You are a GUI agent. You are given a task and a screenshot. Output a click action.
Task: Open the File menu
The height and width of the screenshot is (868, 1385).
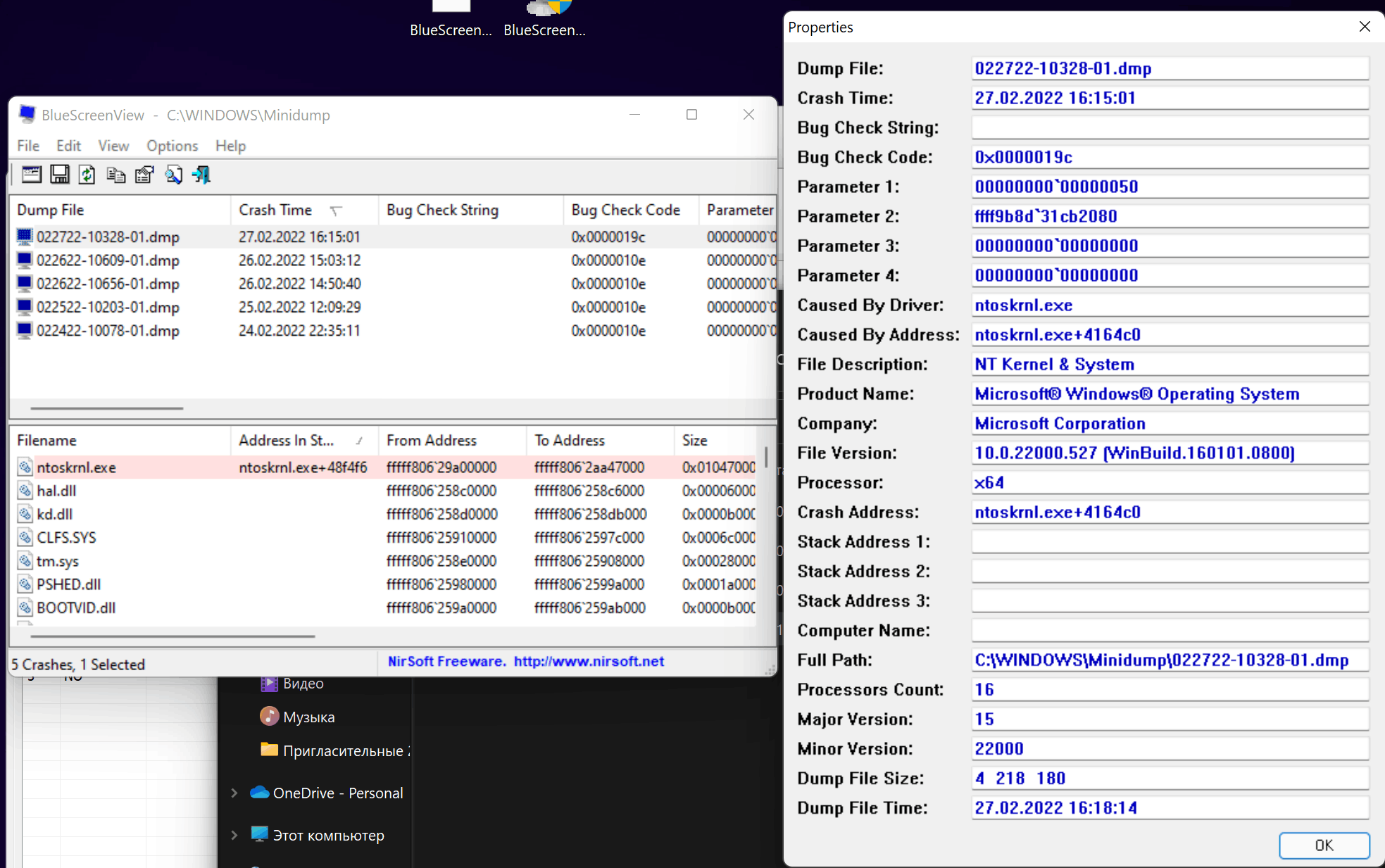click(28, 146)
